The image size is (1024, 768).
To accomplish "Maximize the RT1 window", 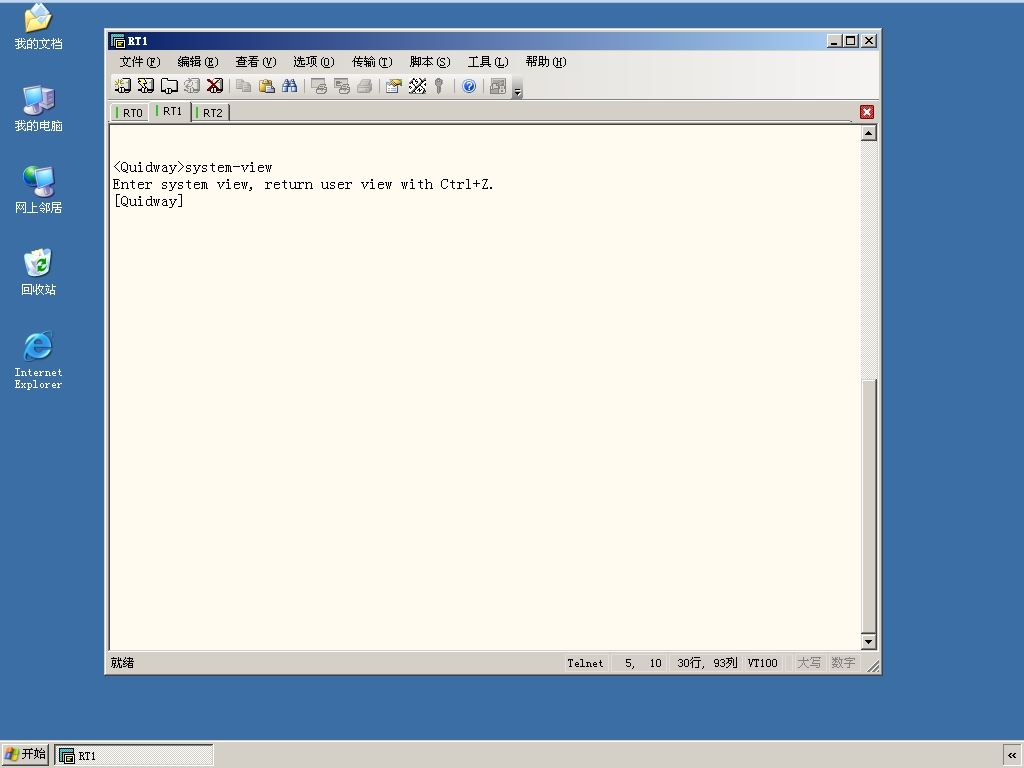I will [x=850, y=40].
